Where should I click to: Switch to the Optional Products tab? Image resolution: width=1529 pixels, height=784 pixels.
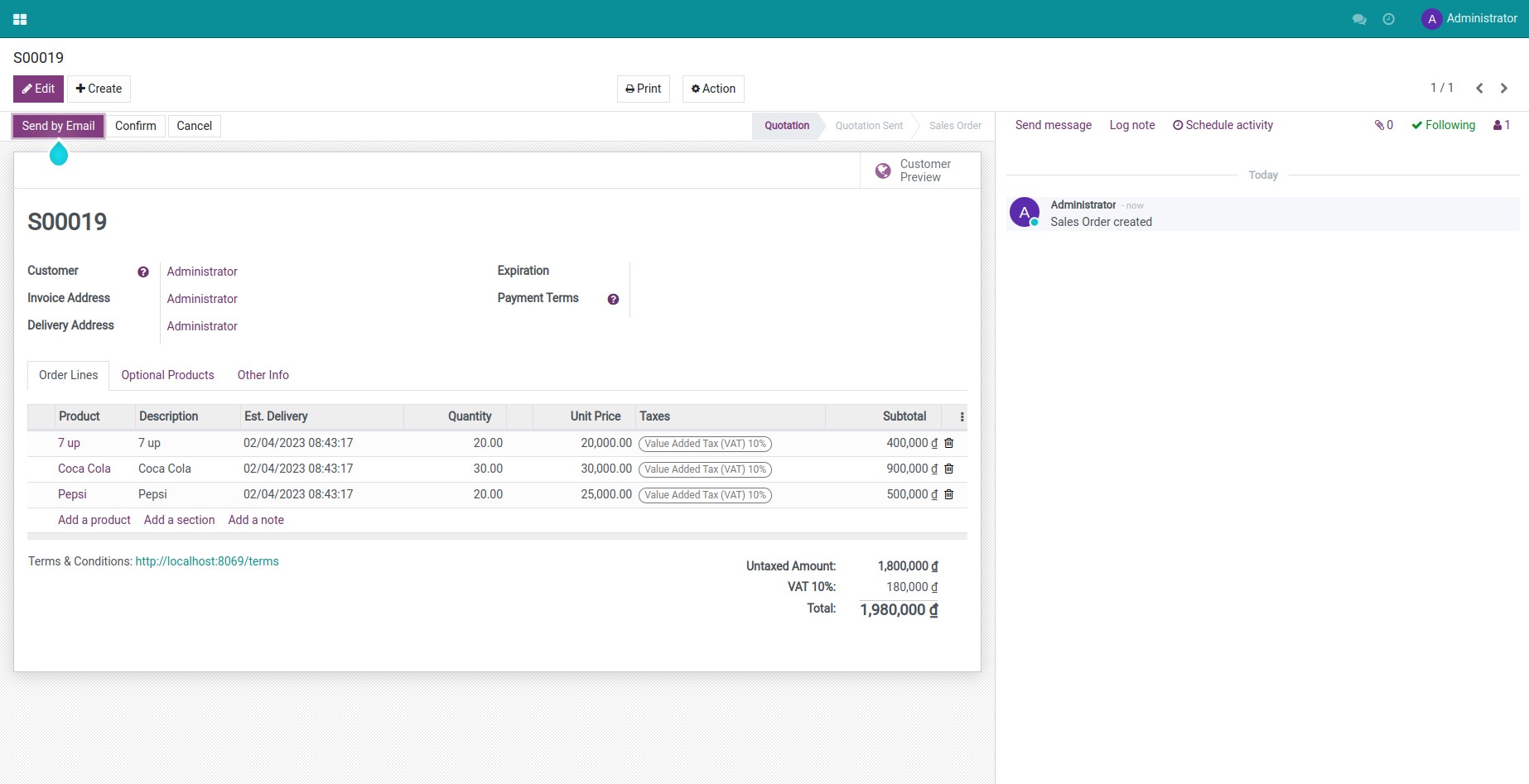pyautogui.click(x=167, y=375)
